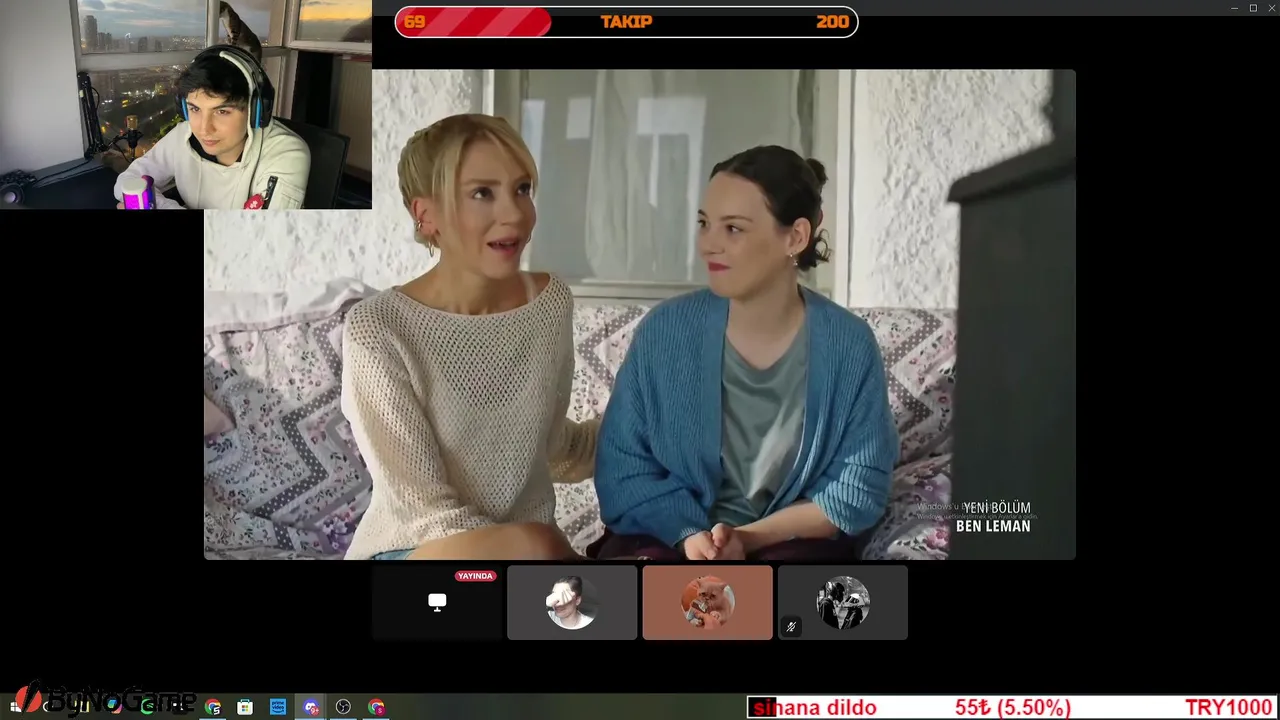The image size is (1280, 720).
Task: Select the participant covering face with hand
Action: 572,602
